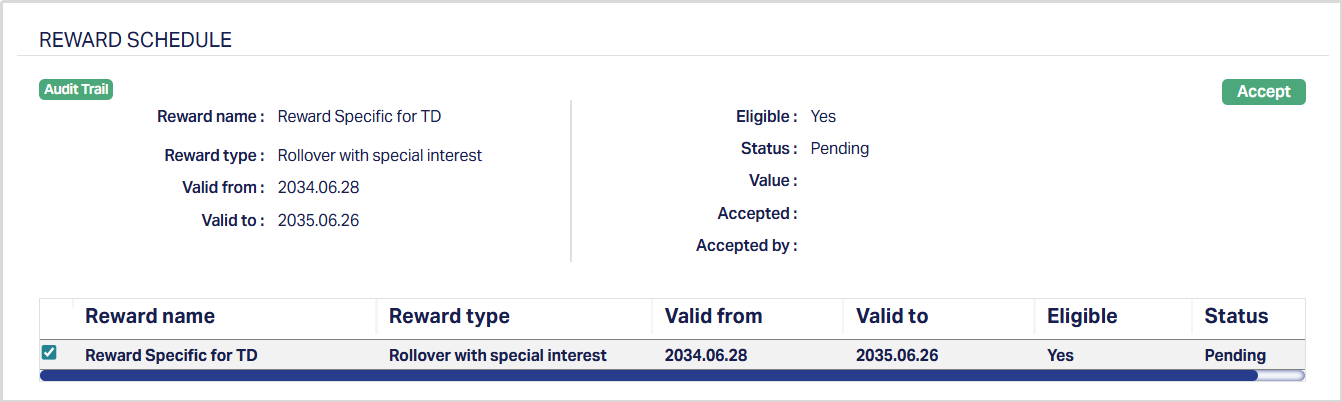The height and width of the screenshot is (402, 1342).
Task: Click the Reward name value in details
Action: pyautogui.click(x=359, y=116)
